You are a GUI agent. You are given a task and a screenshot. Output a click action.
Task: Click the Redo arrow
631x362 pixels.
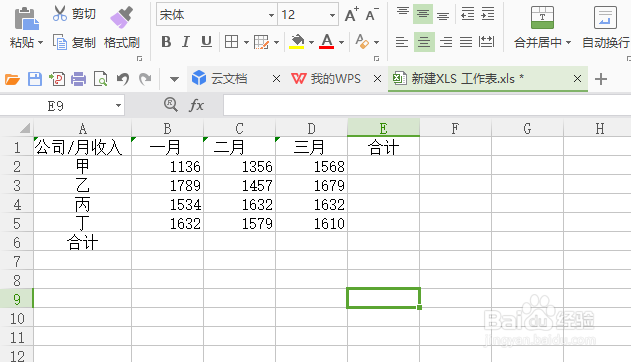145,79
